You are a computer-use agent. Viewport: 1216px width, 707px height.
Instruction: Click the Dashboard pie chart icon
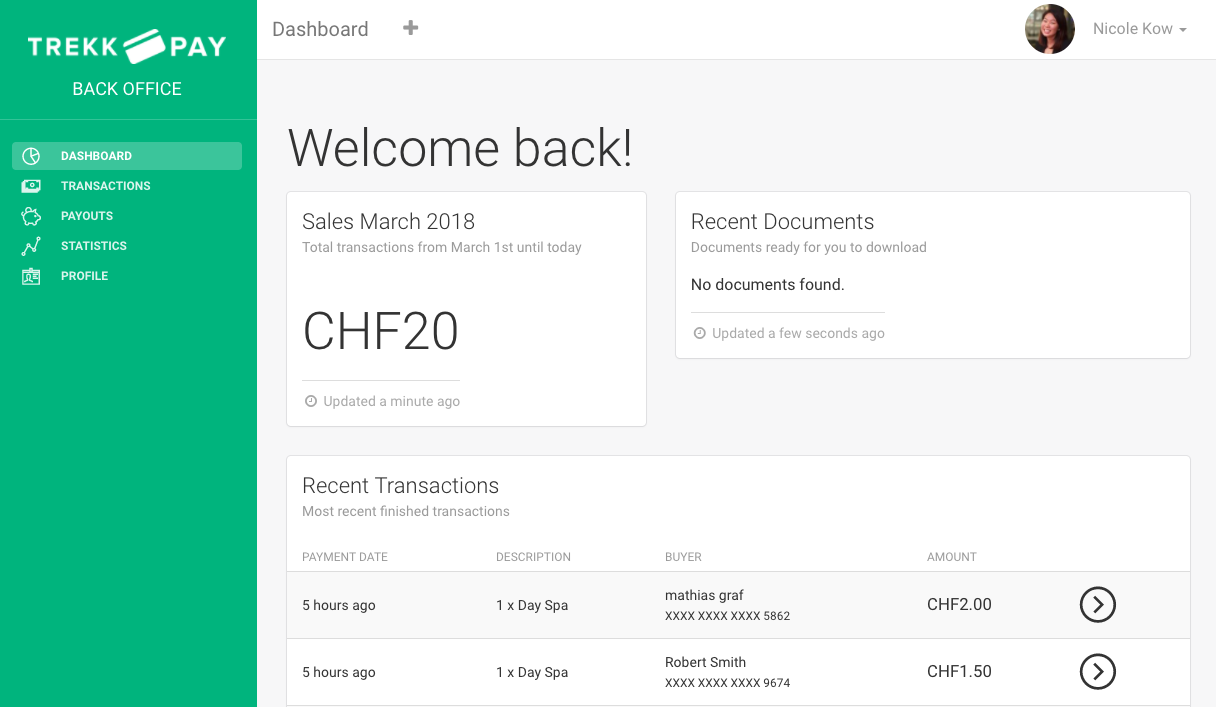(x=31, y=156)
